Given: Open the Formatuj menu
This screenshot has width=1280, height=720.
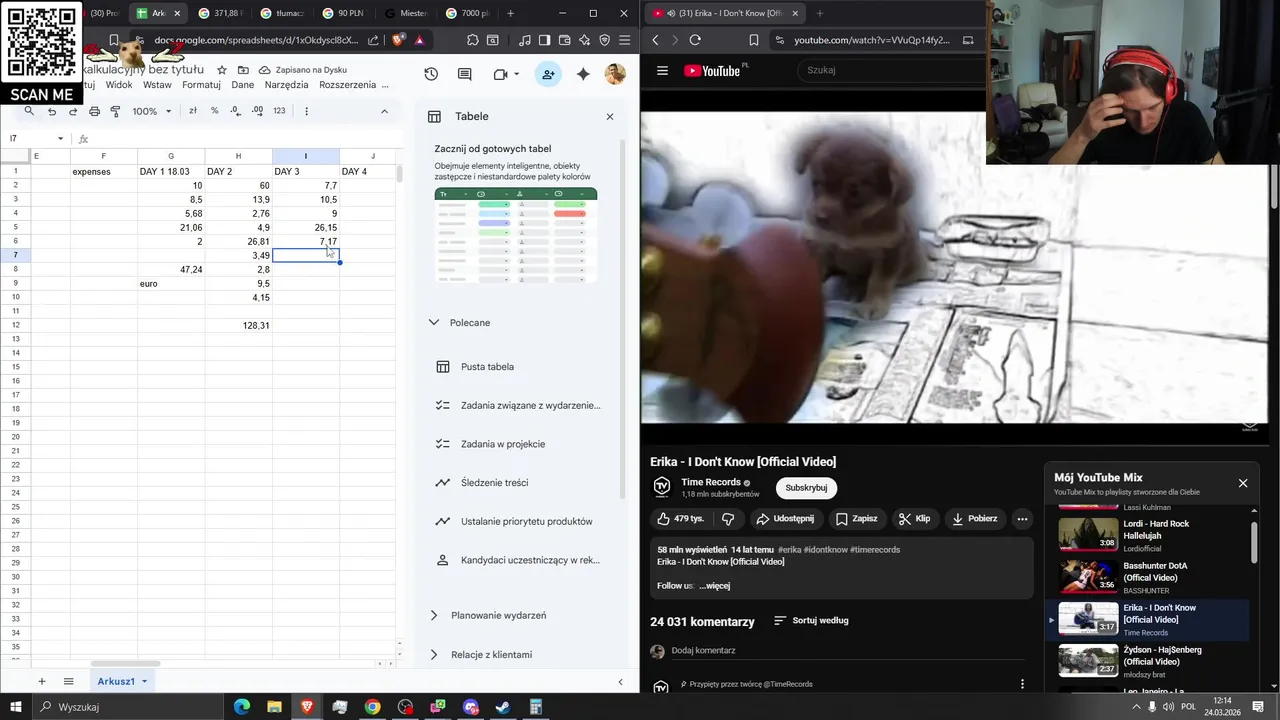Looking at the screenshot, I should [201, 85].
